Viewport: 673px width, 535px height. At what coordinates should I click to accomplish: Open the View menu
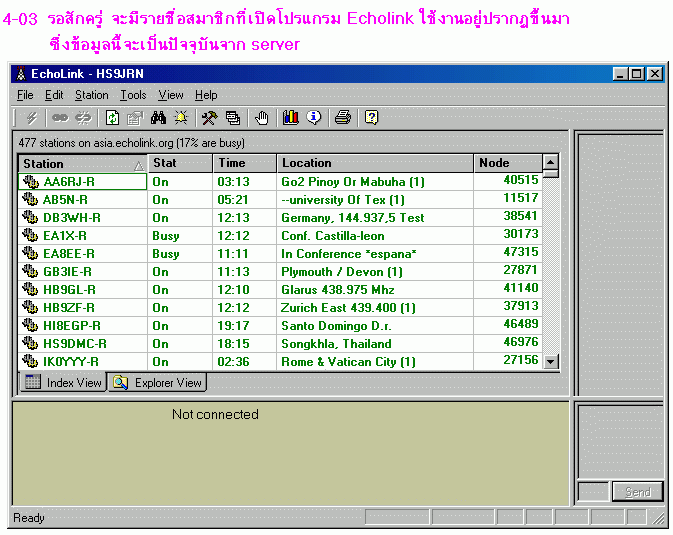pyautogui.click(x=170, y=95)
